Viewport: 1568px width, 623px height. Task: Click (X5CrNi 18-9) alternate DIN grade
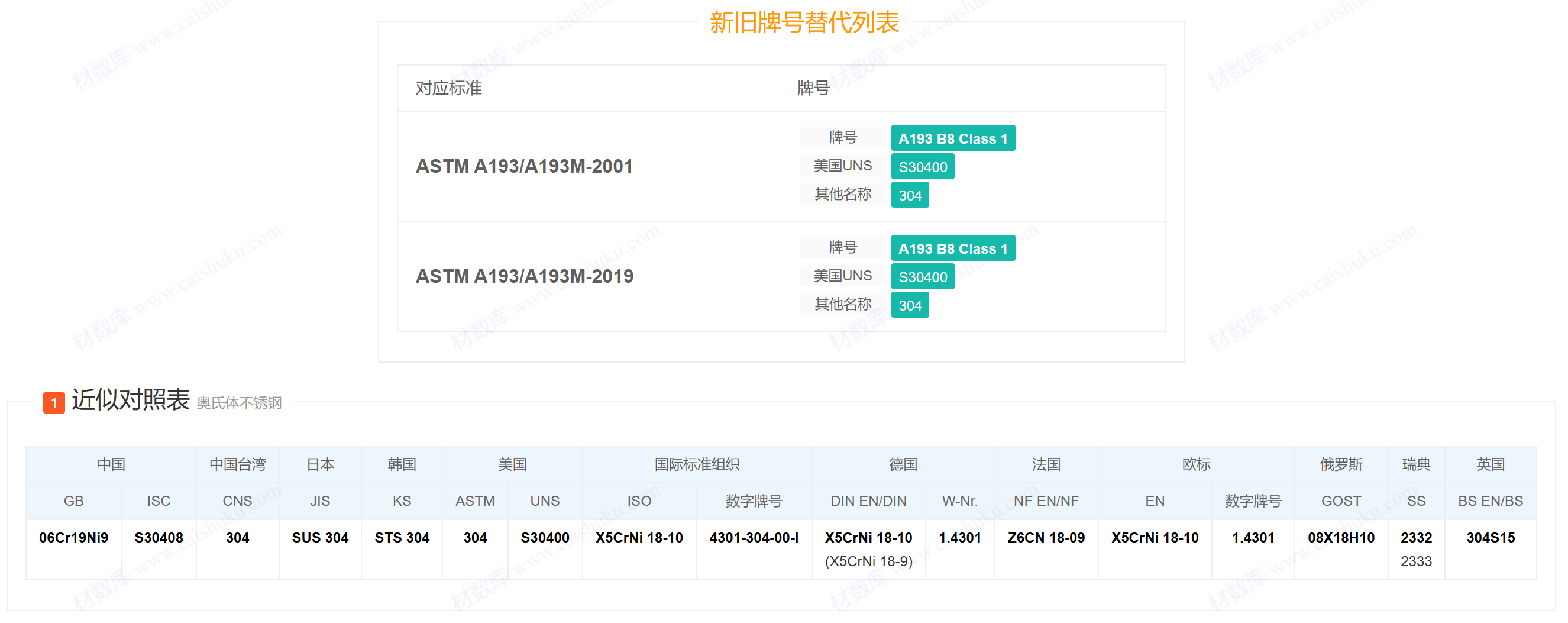(x=869, y=561)
